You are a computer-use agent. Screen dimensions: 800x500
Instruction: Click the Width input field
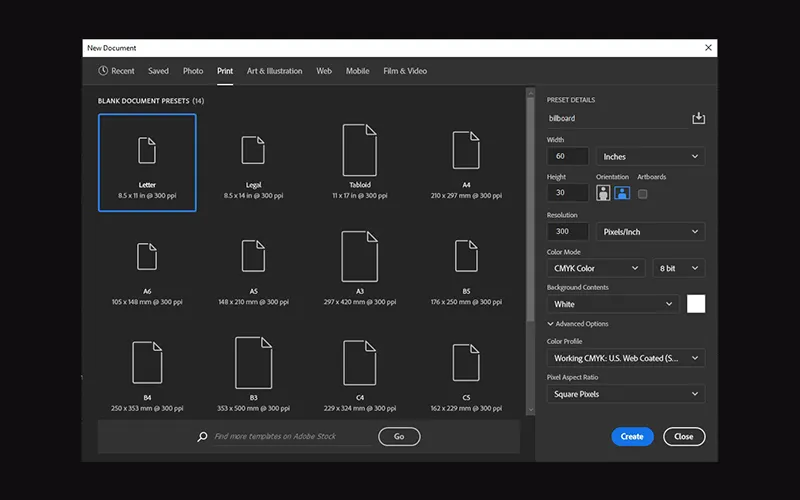click(568, 156)
